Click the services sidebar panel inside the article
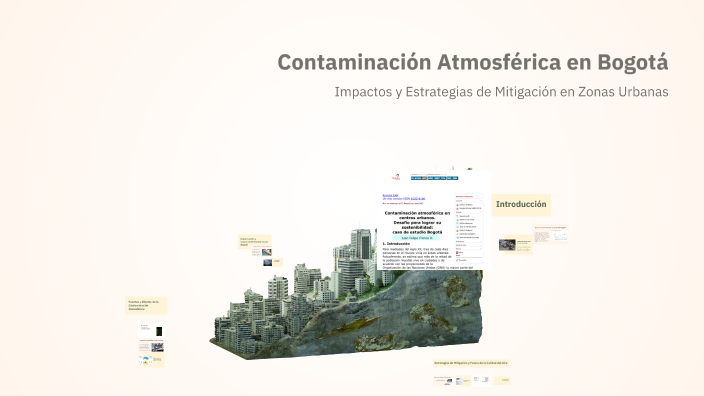Screen dimensions: 704x396 point(469,229)
